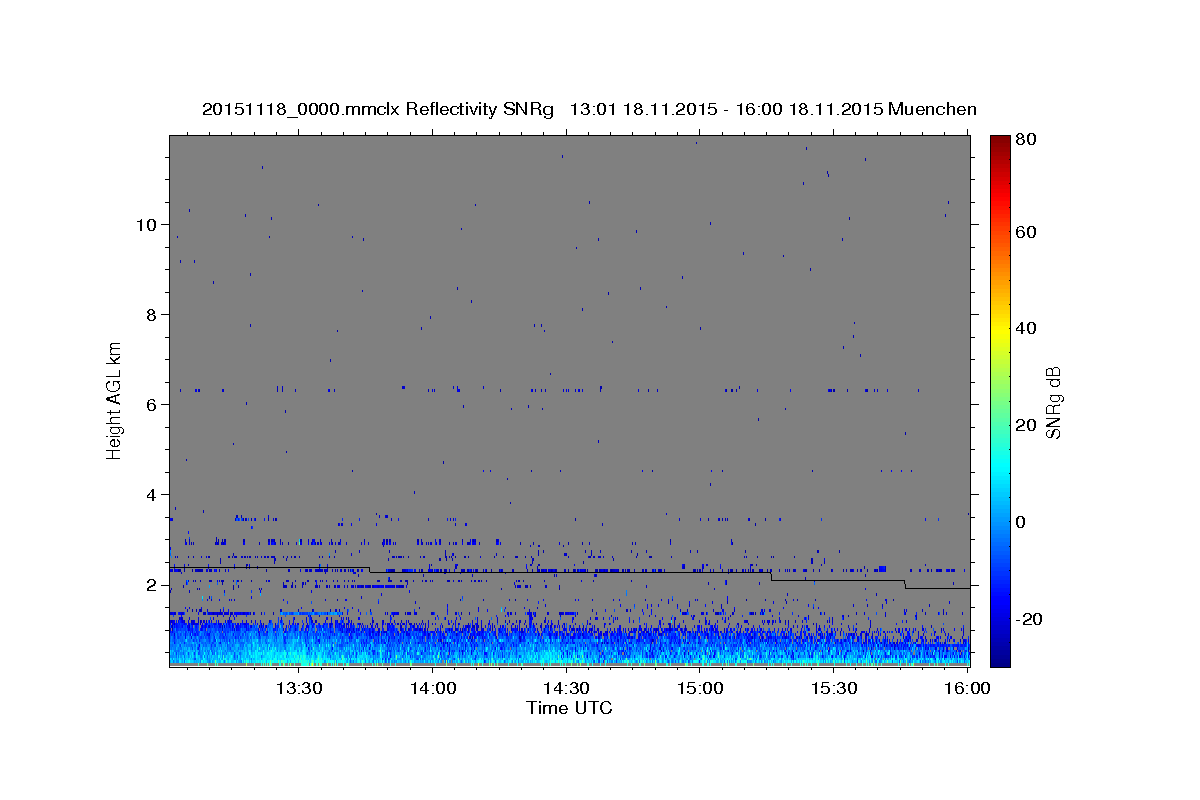Click the colorbar value 80
This screenshot has height=800, width=1200.
click(1028, 140)
